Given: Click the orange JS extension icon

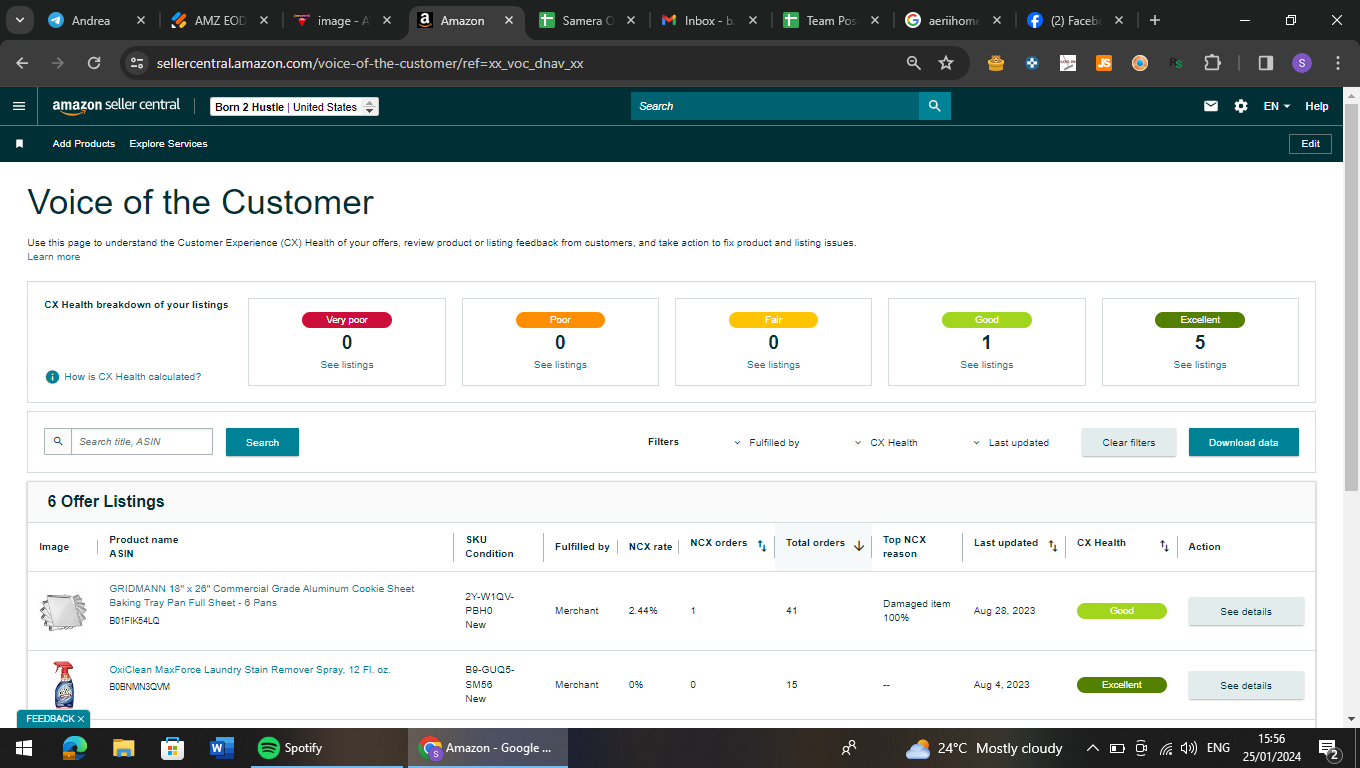Looking at the screenshot, I should point(1104,63).
